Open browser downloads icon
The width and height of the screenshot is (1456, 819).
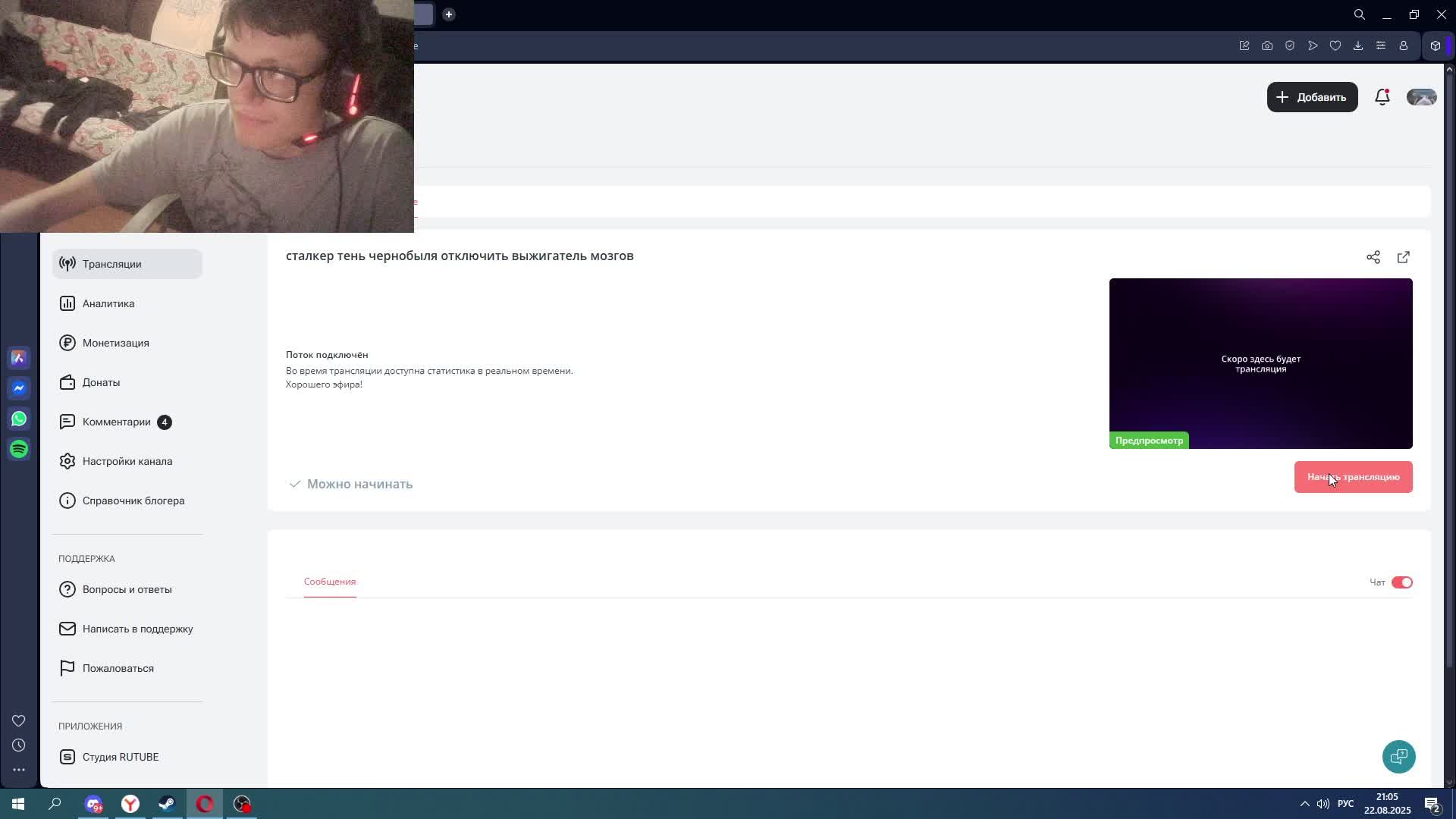[1357, 45]
